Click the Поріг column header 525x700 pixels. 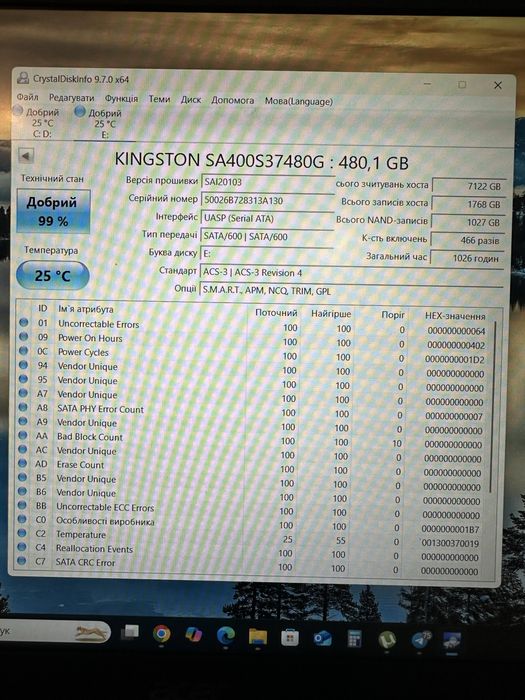(x=393, y=315)
